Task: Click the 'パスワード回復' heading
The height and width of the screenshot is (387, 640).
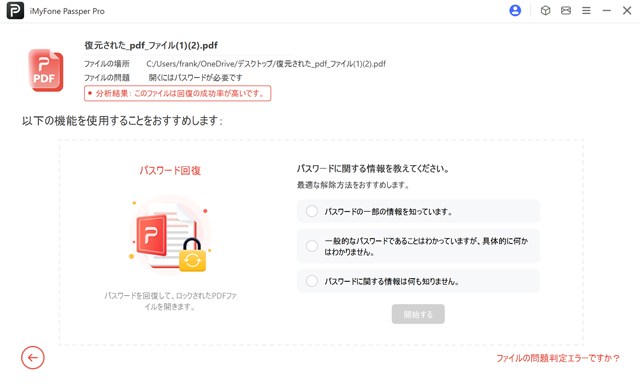Action: (x=170, y=170)
